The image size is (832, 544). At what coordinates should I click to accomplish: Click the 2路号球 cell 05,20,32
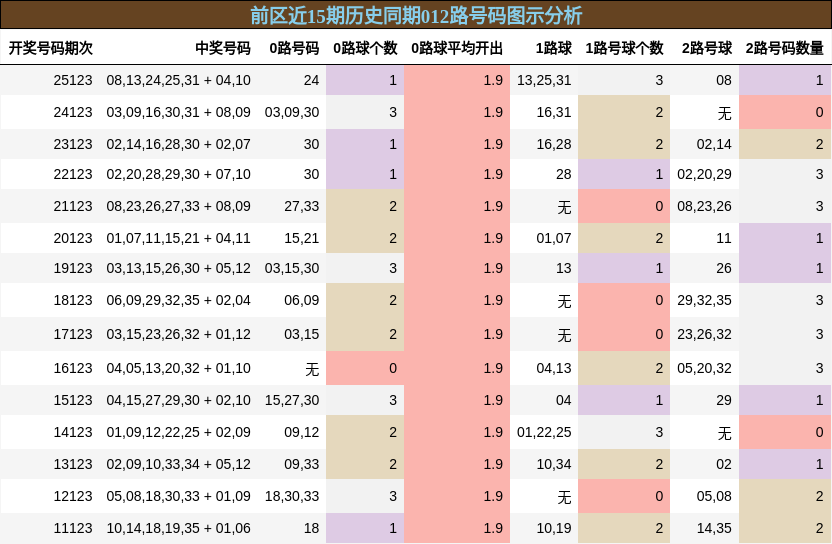(704, 368)
